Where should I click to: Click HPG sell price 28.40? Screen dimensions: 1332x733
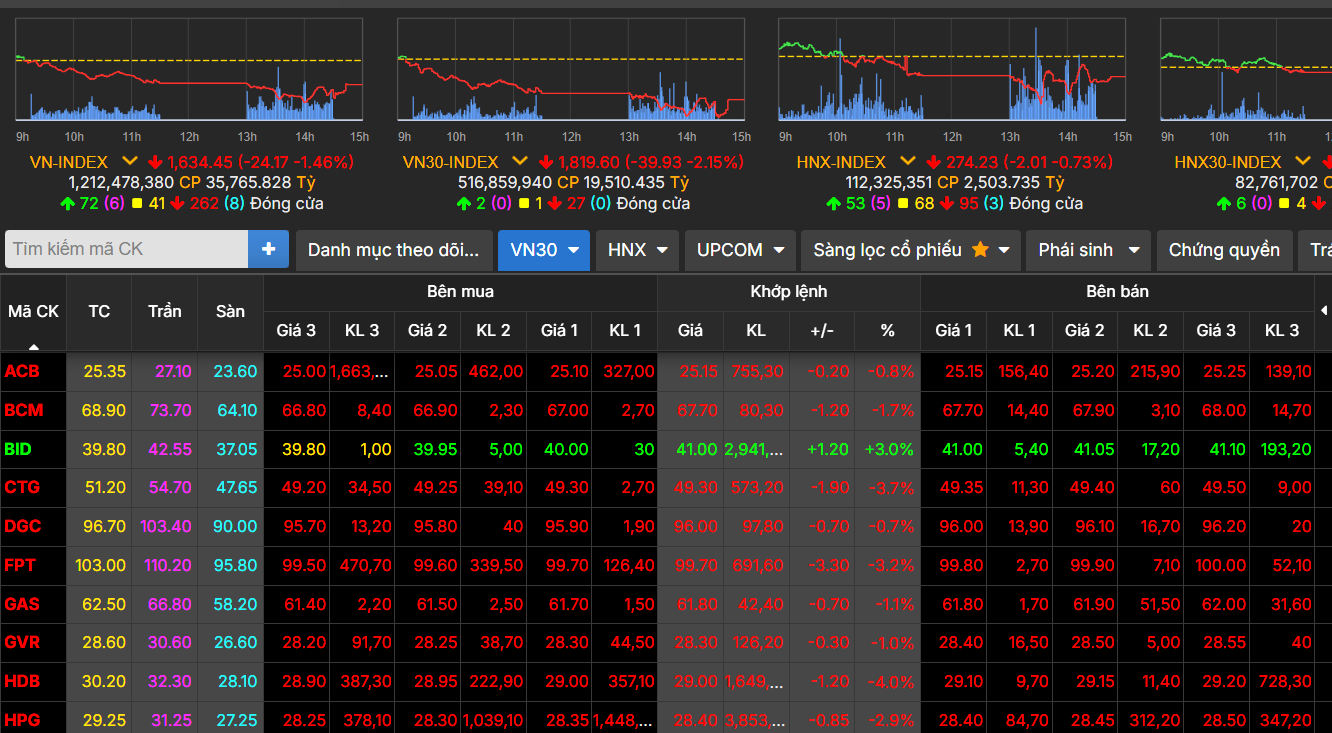coord(962,720)
